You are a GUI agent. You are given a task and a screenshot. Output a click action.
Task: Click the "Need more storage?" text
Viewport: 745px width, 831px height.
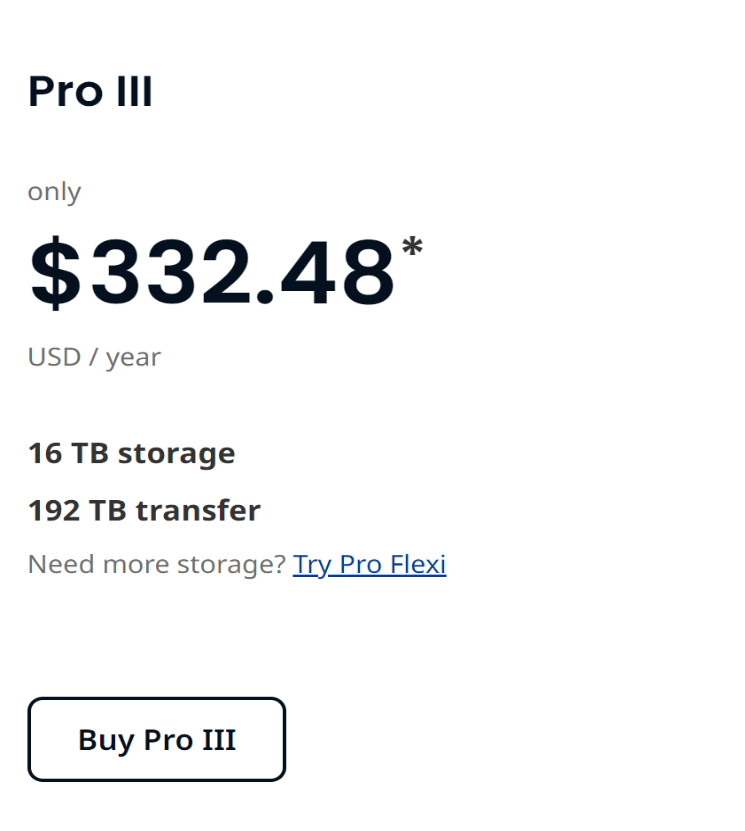157,564
